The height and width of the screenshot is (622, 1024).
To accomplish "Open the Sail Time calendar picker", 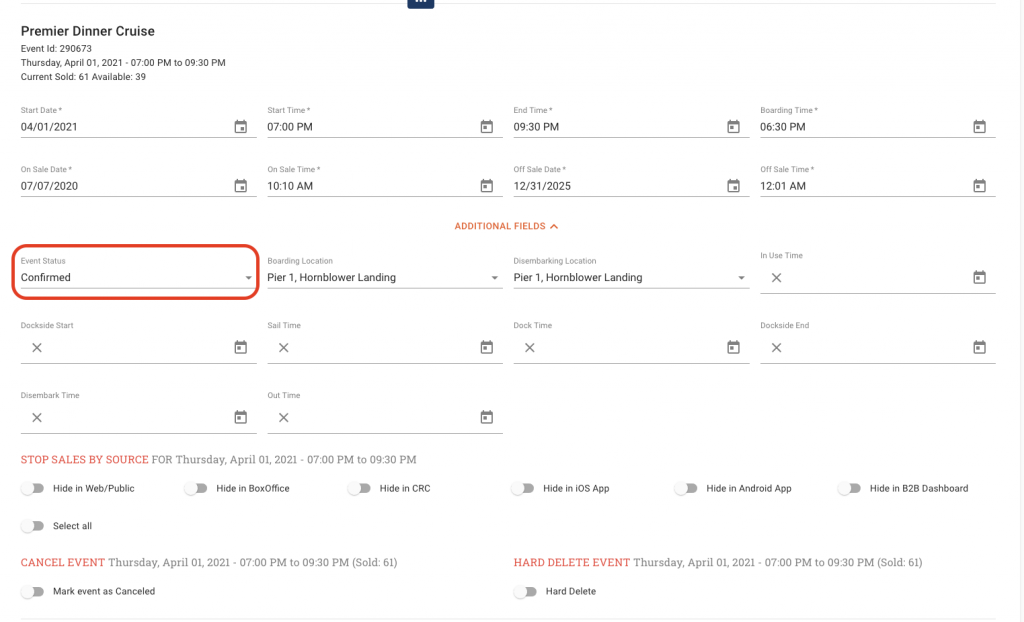I will [487, 347].
